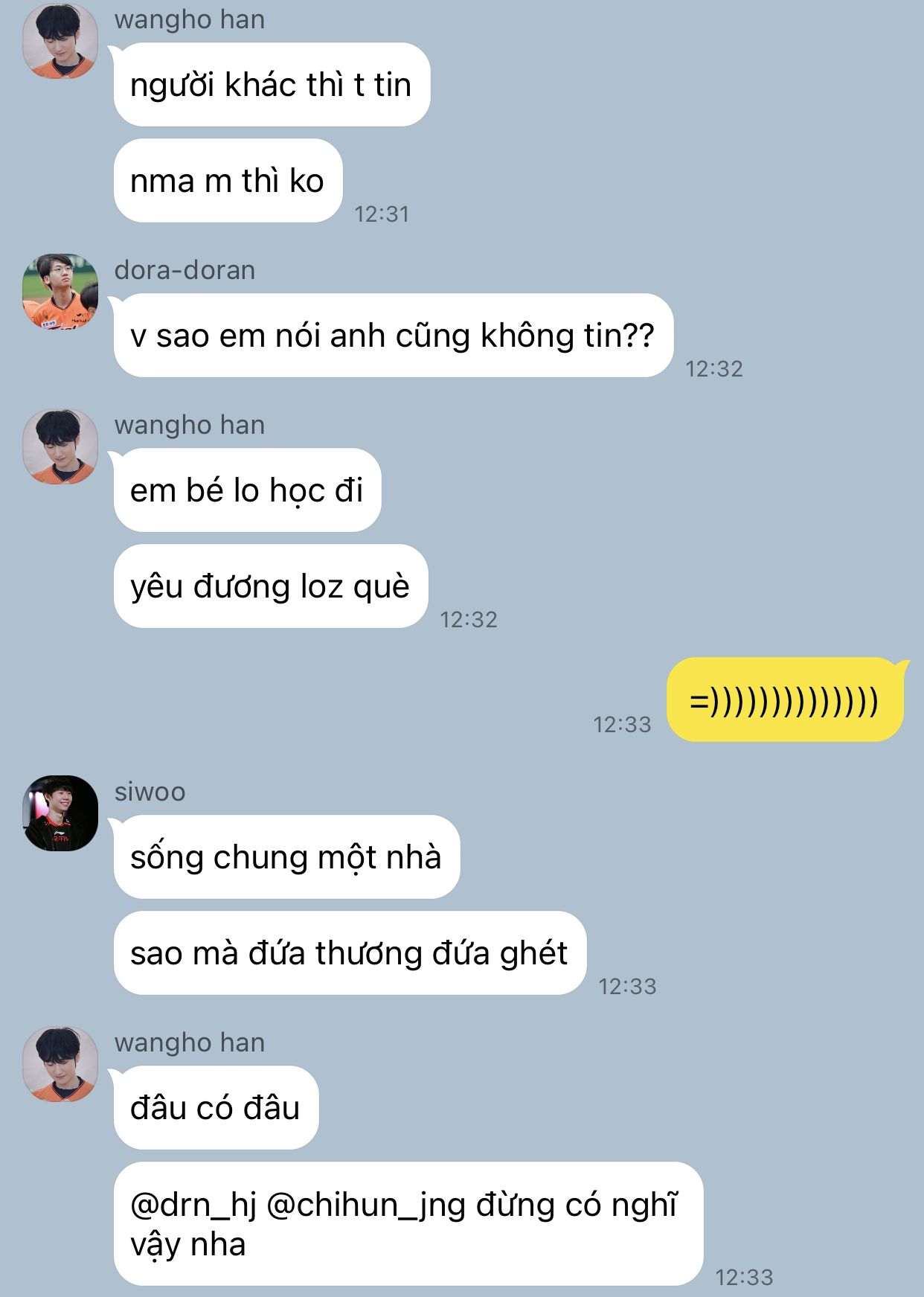
Task: Tap wangho han's avatar beside 'em bé lo học đi'
Action: pos(60,446)
